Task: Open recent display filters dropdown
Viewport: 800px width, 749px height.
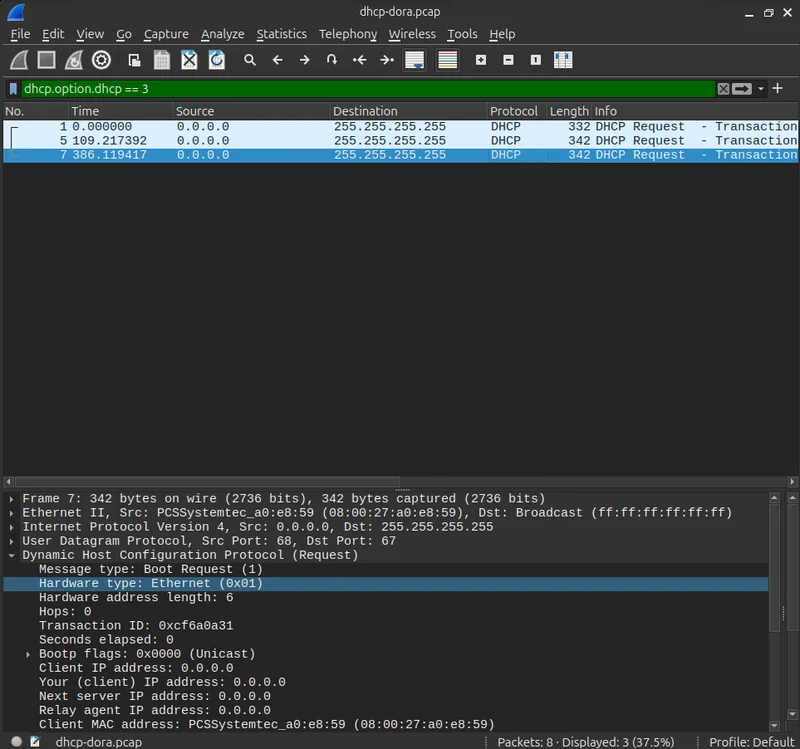Action: (x=761, y=89)
